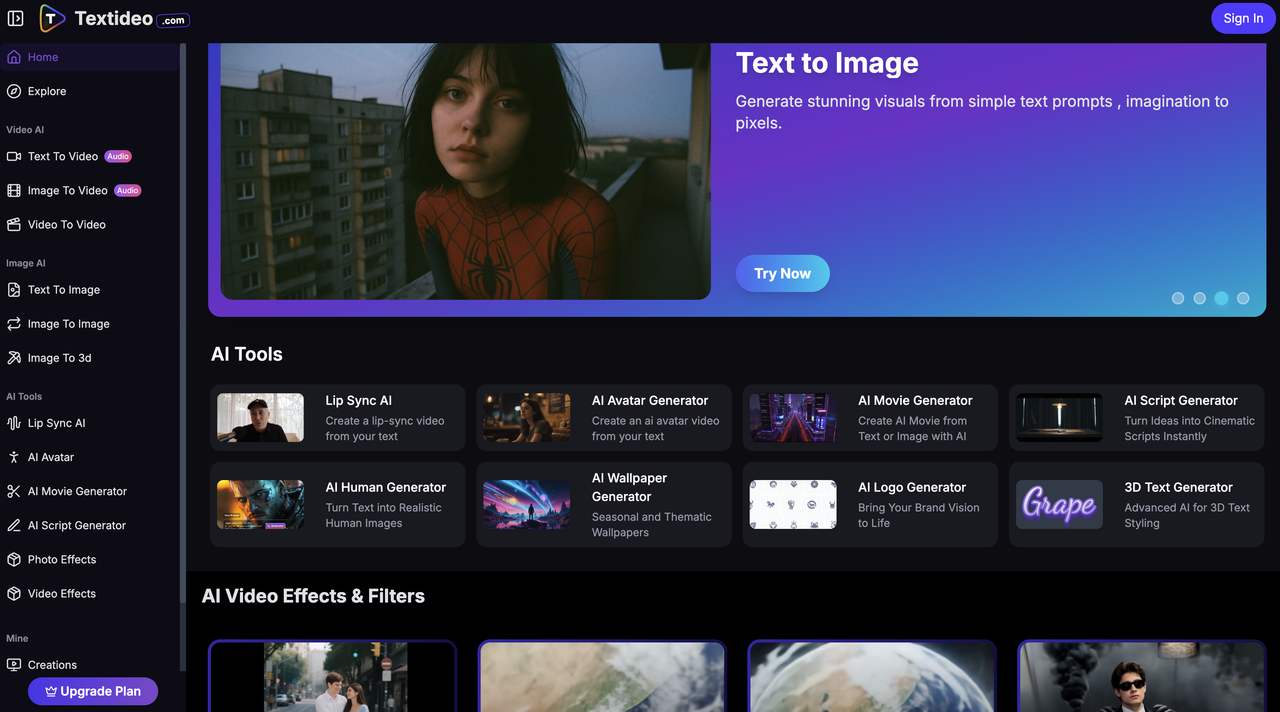Click the Sign In button

1243,18
